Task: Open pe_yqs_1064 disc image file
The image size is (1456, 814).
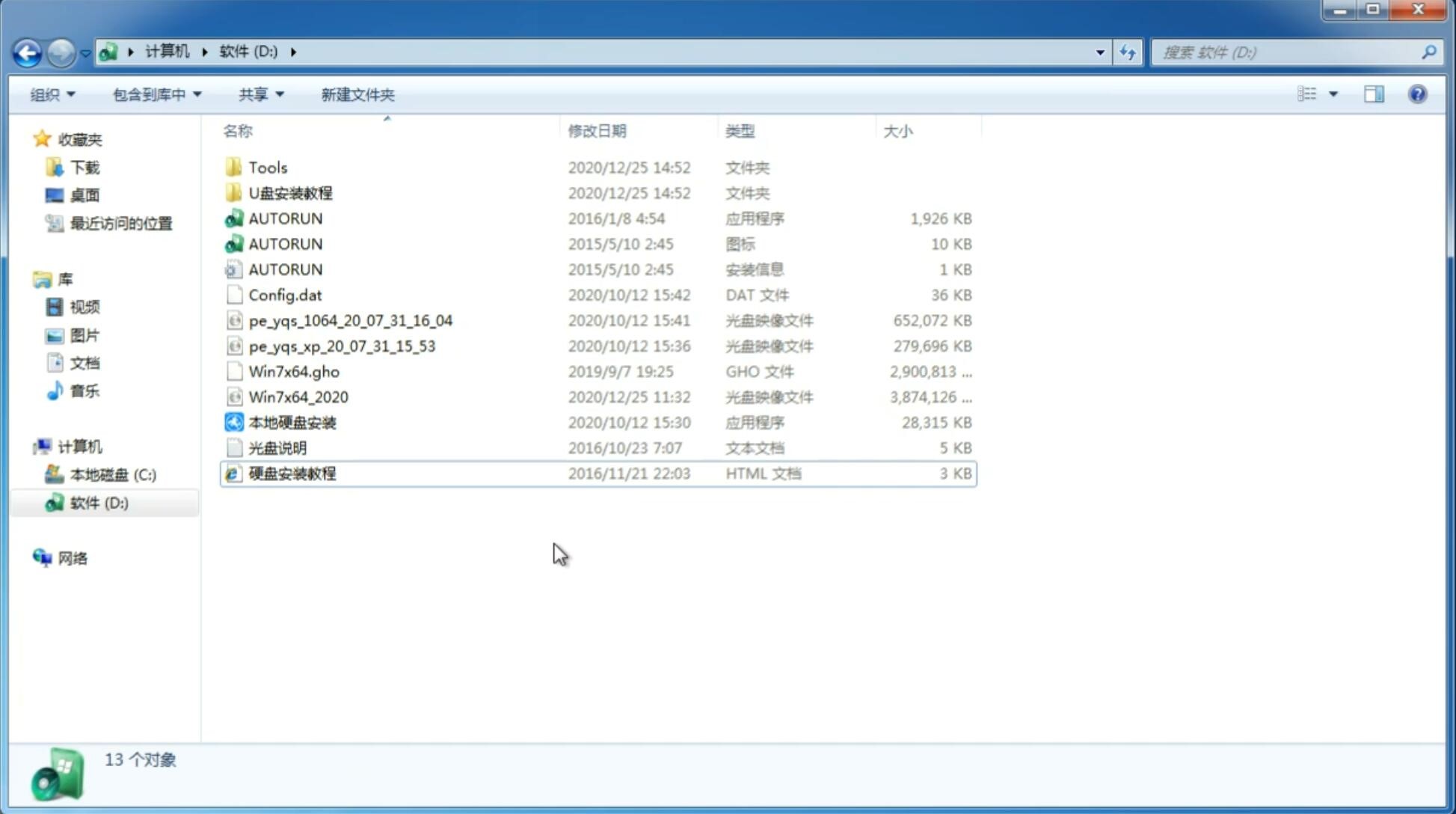Action: click(350, 320)
